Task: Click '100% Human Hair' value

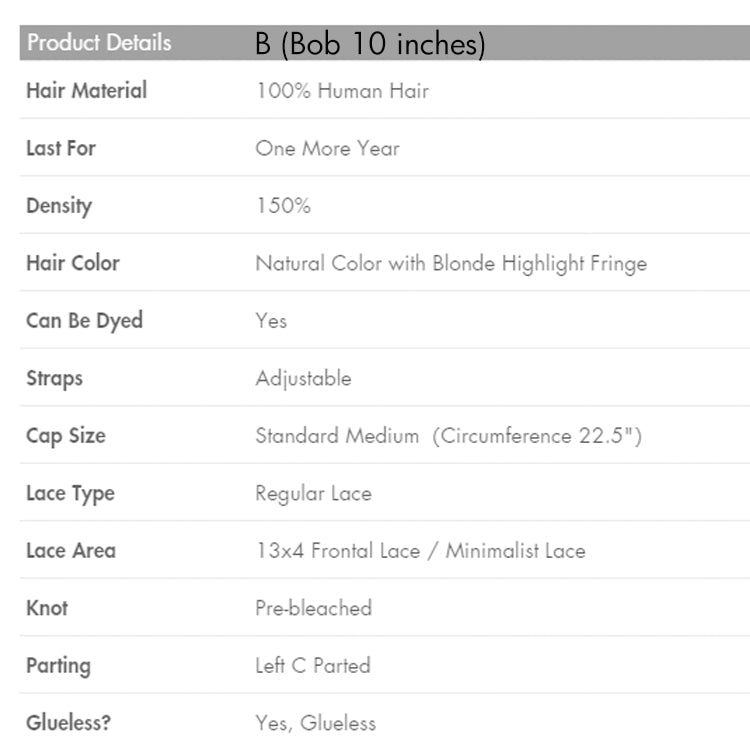Action: coord(342,91)
